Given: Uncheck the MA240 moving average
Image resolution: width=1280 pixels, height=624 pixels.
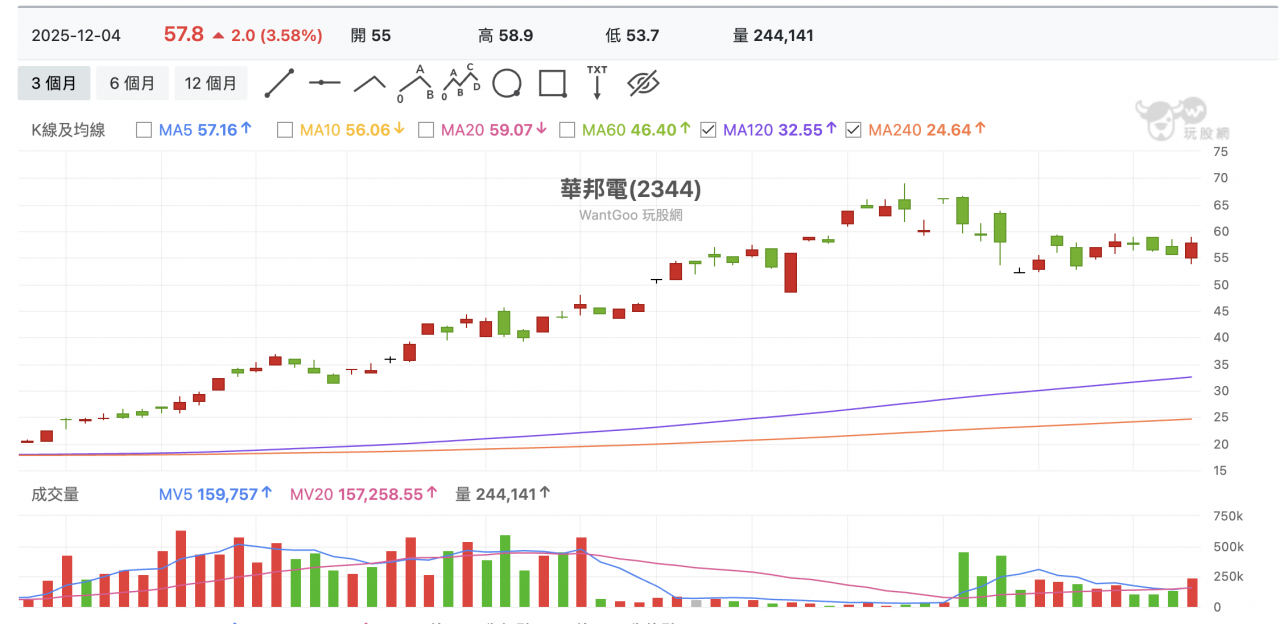Looking at the screenshot, I should pos(853,129).
